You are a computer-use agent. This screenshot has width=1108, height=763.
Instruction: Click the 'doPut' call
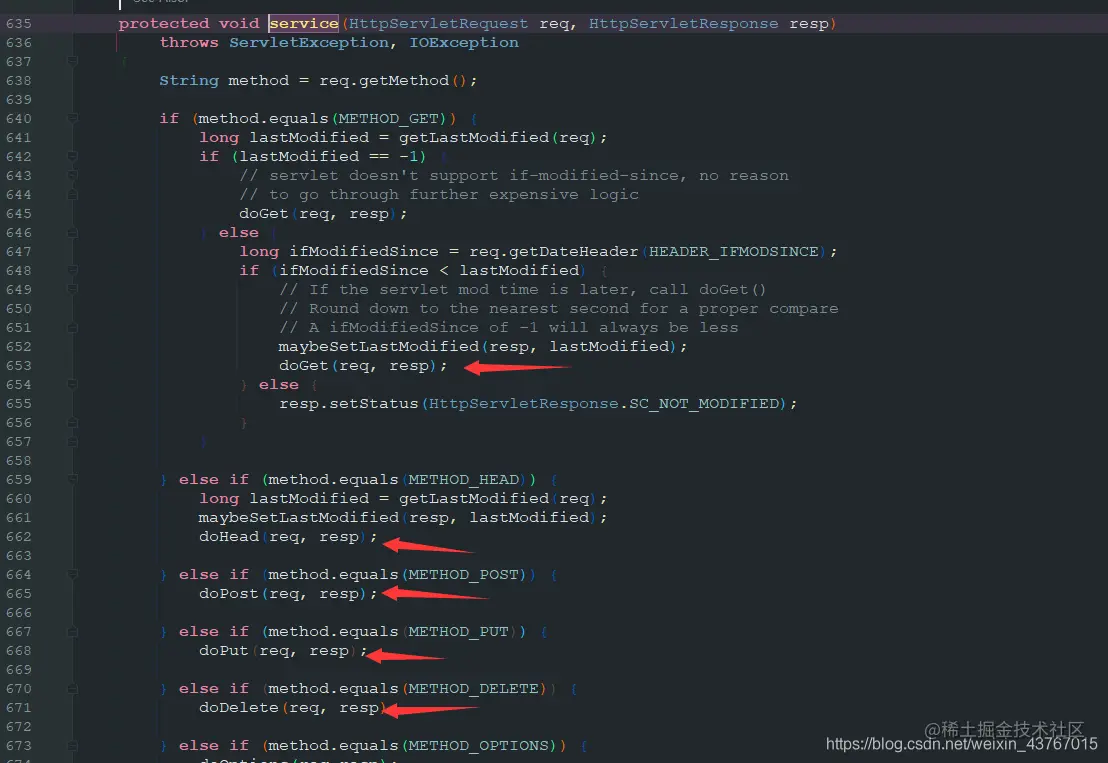[224, 651]
